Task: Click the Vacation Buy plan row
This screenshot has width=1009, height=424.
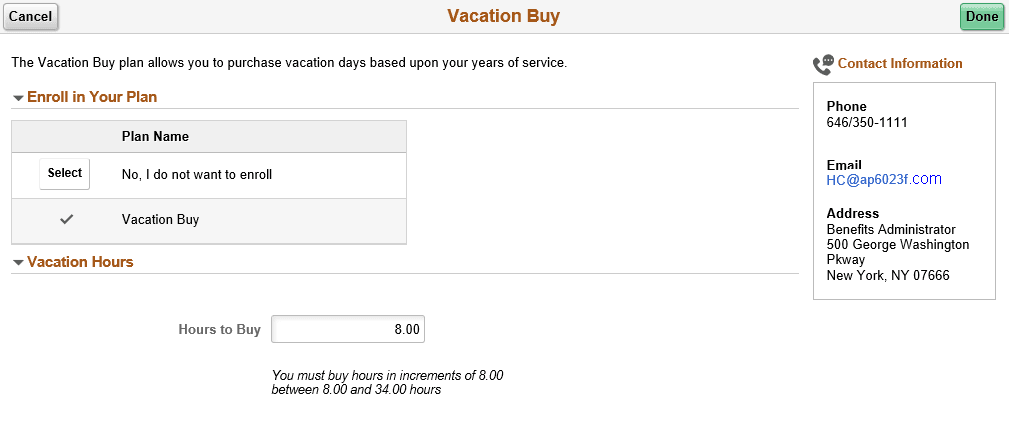Action: [209, 221]
